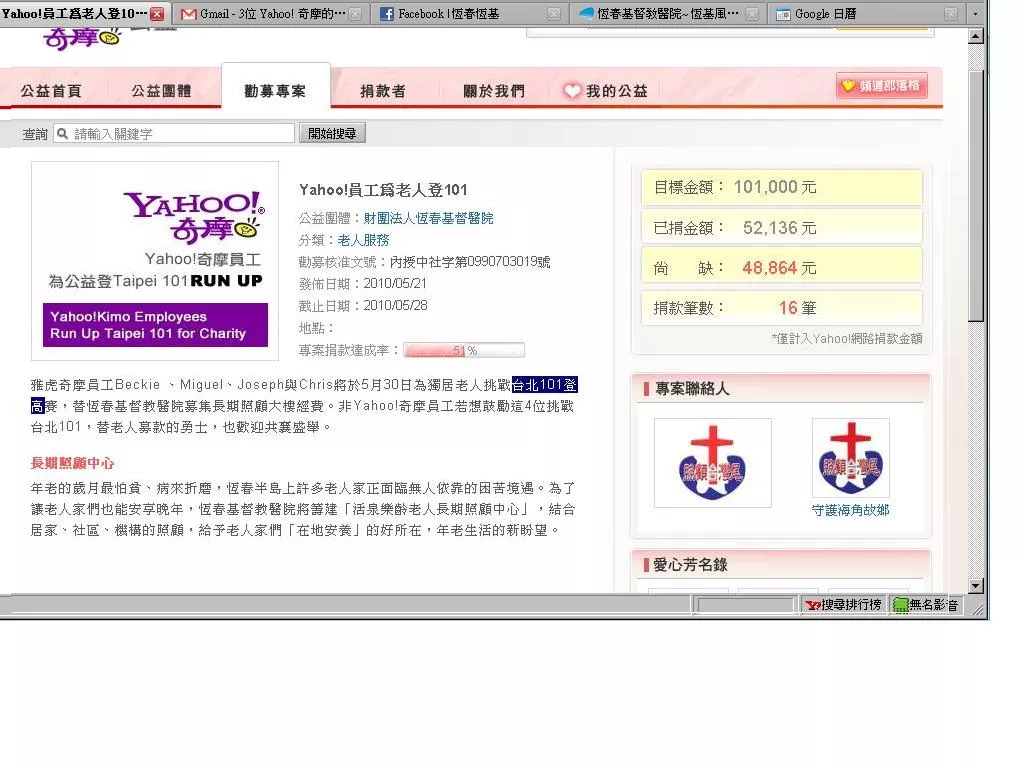1024x768 pixels.
Task: Click 無名影音 in status bar
Action: point(926,605)
